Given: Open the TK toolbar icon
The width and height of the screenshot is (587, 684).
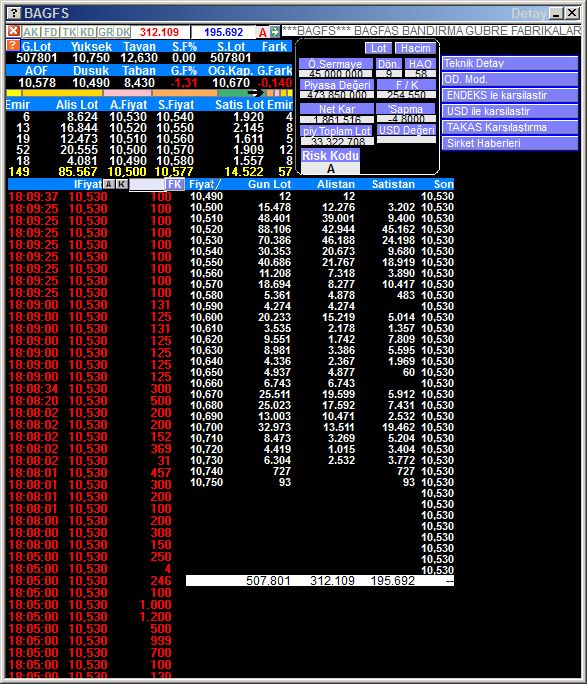Looking at the screenshot, I should point(69,32).
